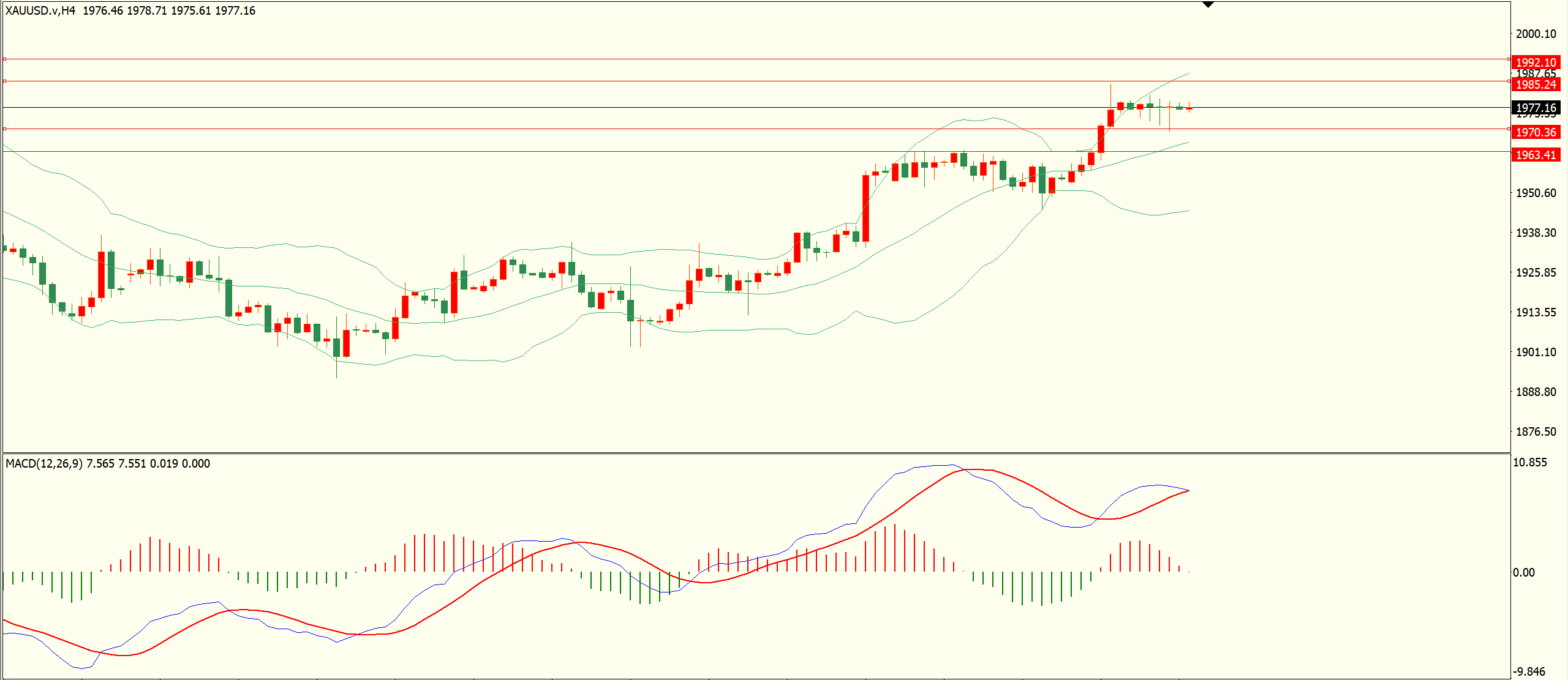Click the 1938.30 price scale value
Image resolution: width=1568 pixels, height=680 pixels.
click(x=1536, y=233)
